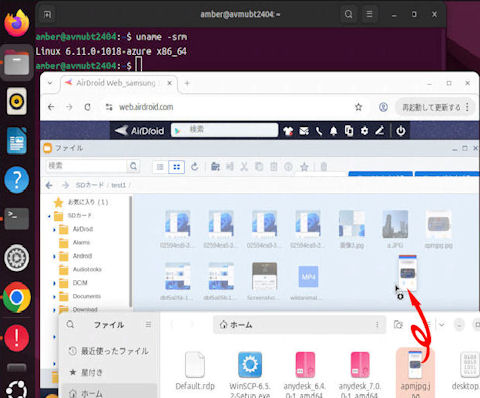Open the terminal hamburger menu
This screenshot has height=398, width=480.
tap(369, 14)
